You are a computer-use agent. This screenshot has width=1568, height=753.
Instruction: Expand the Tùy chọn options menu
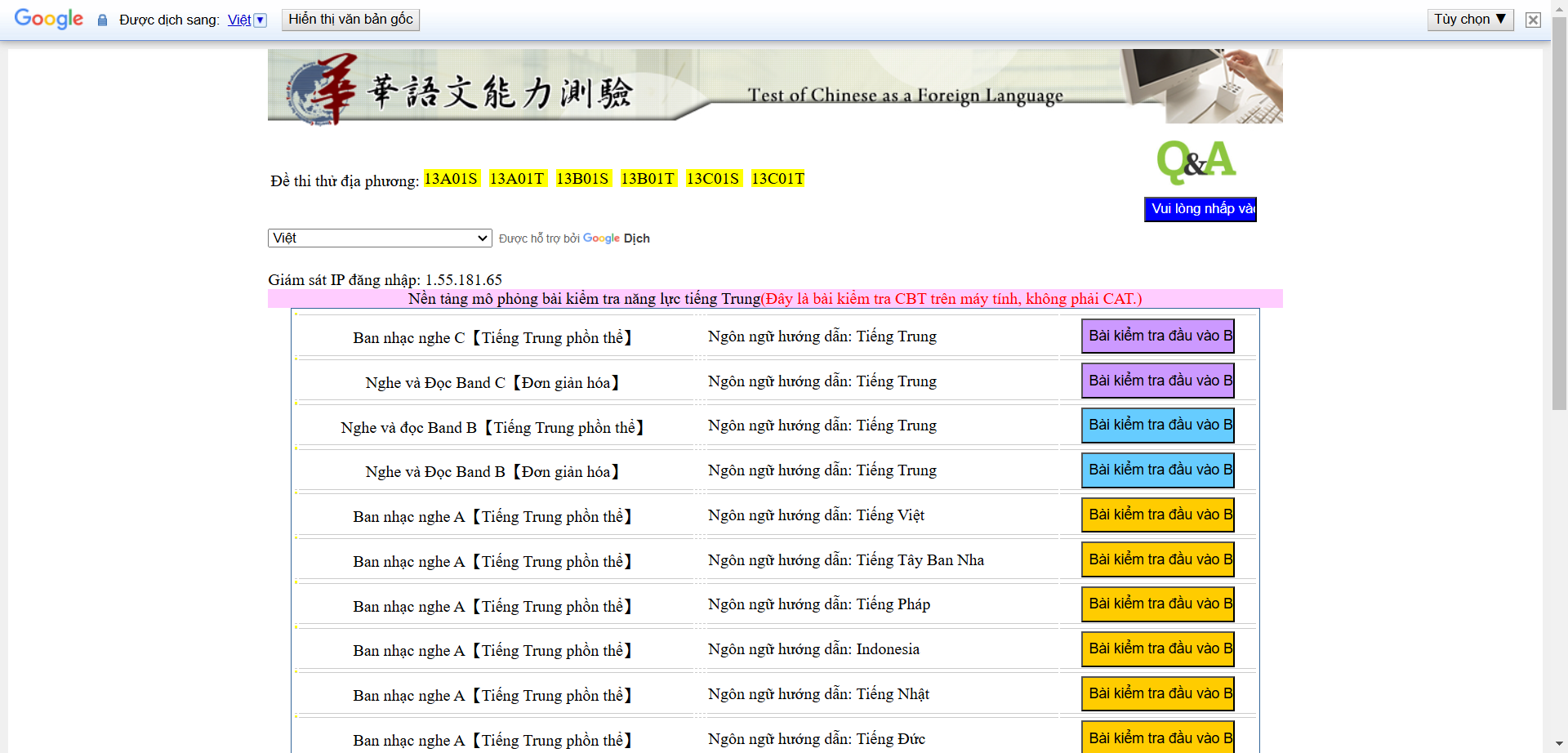pos(1470,20)
